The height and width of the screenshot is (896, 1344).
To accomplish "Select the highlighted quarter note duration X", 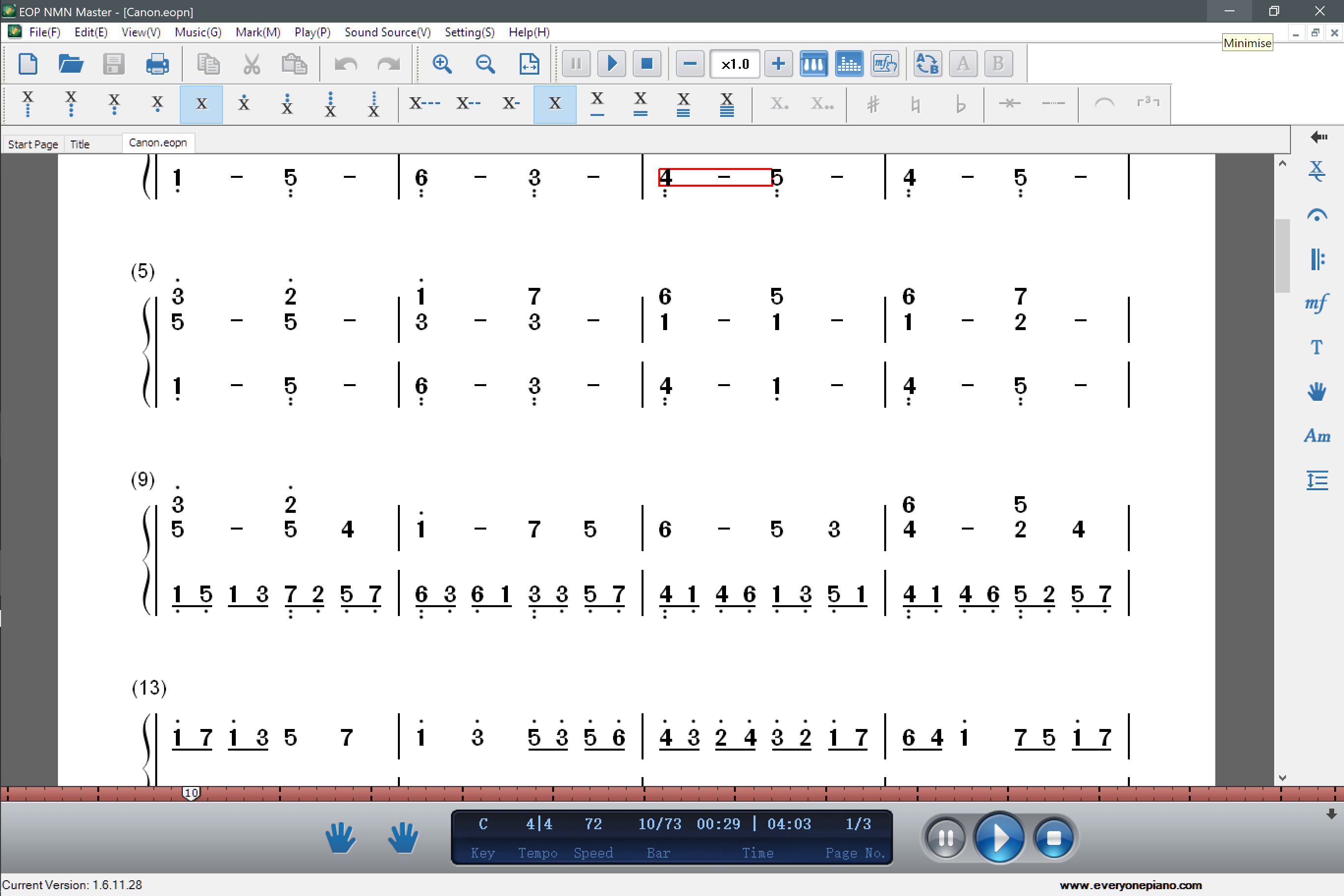I will tap(555, 104).
